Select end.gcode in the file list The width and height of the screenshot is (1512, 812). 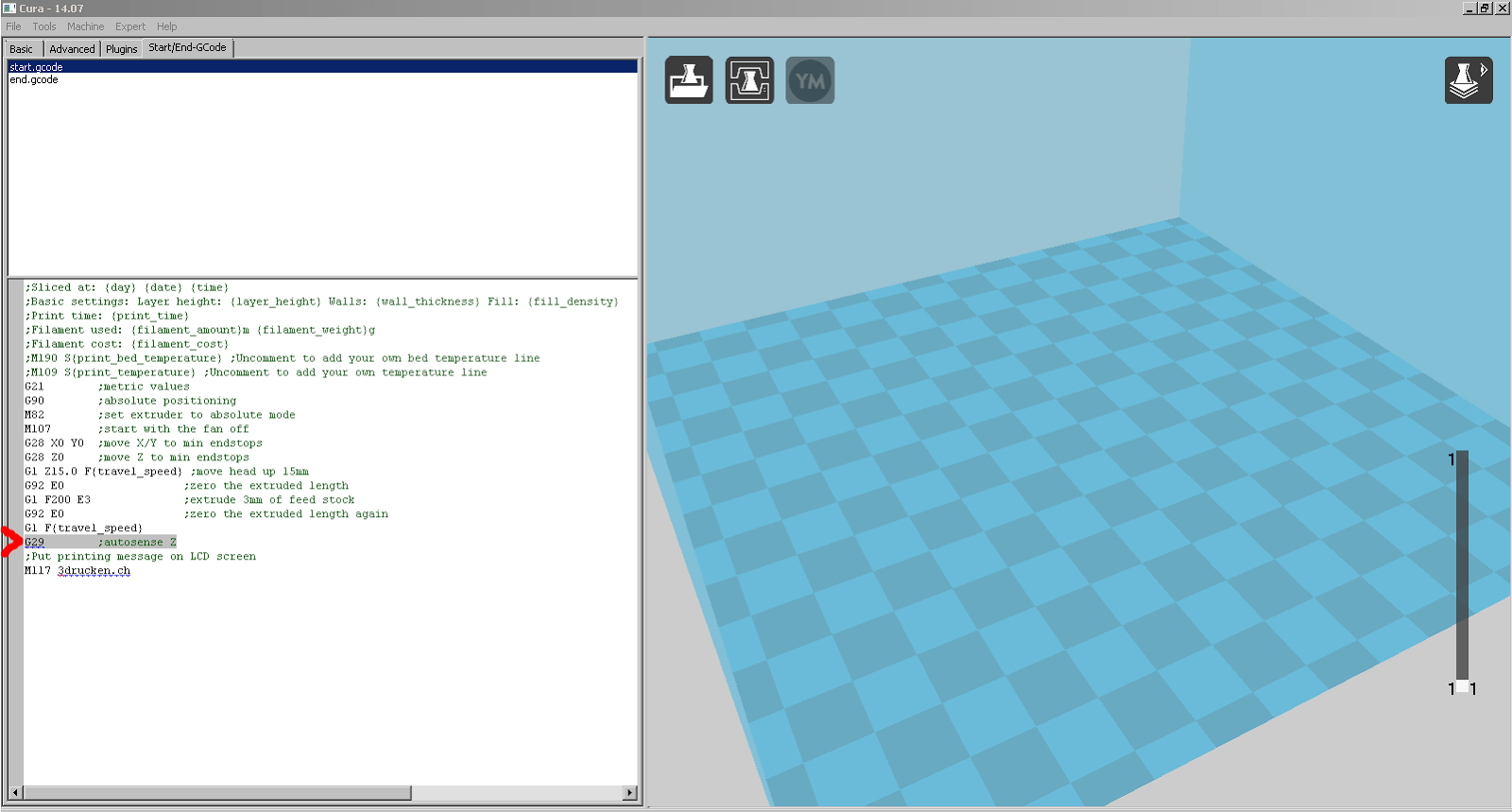coord(322,79)
